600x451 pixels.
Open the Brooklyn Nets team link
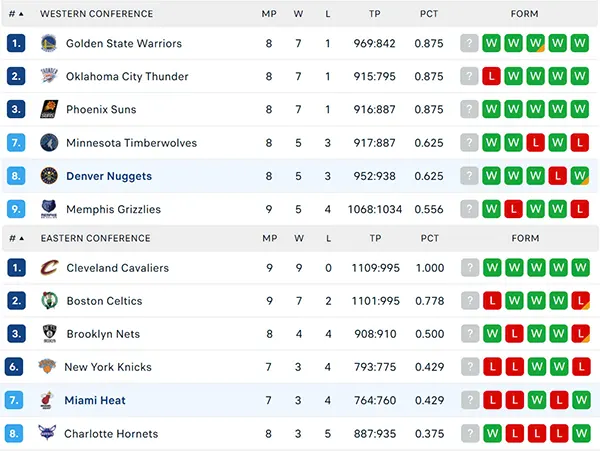point(103,334)
